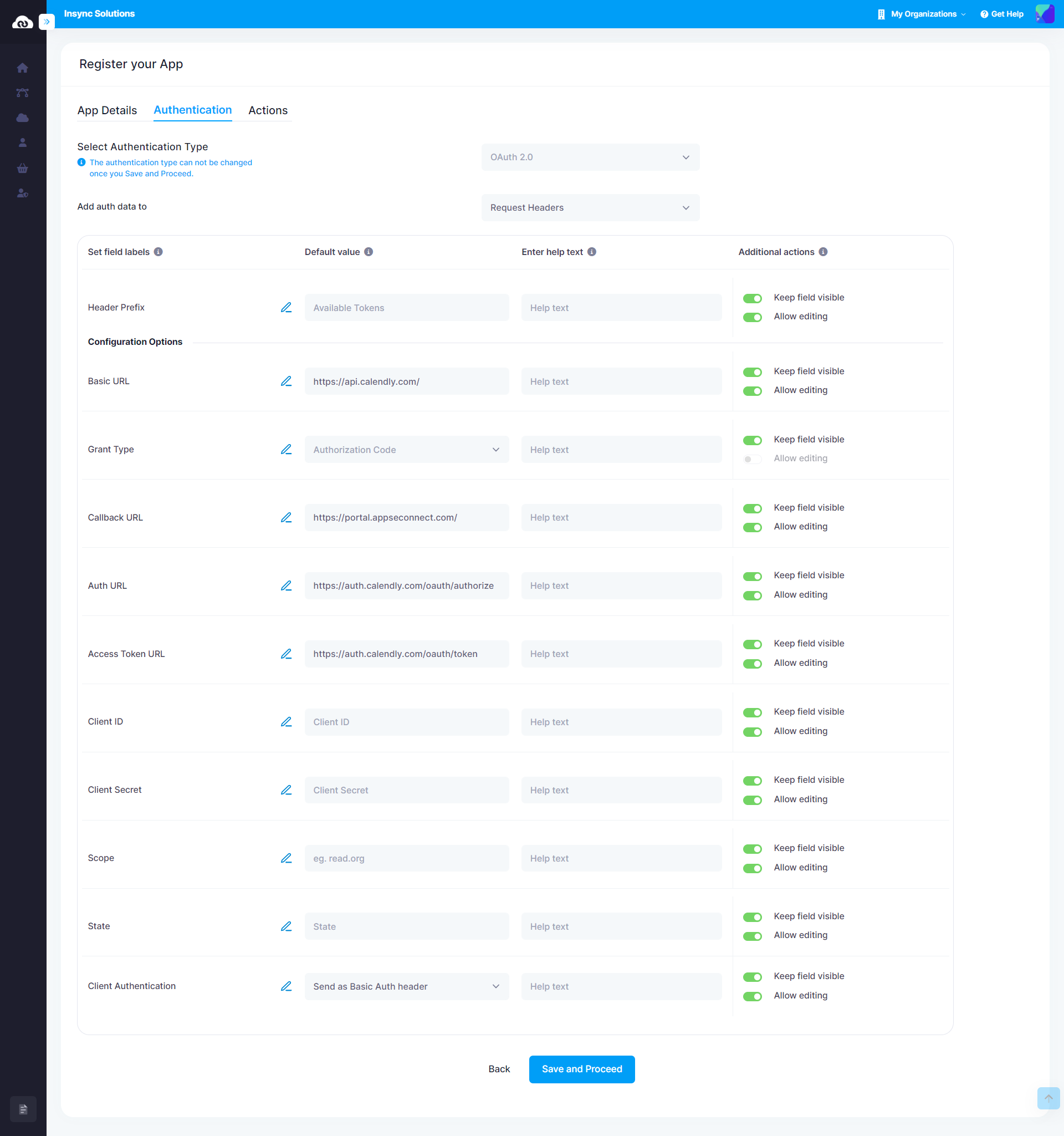
Task: Edit the Client Secret label pencil
Action: point(286,789)
